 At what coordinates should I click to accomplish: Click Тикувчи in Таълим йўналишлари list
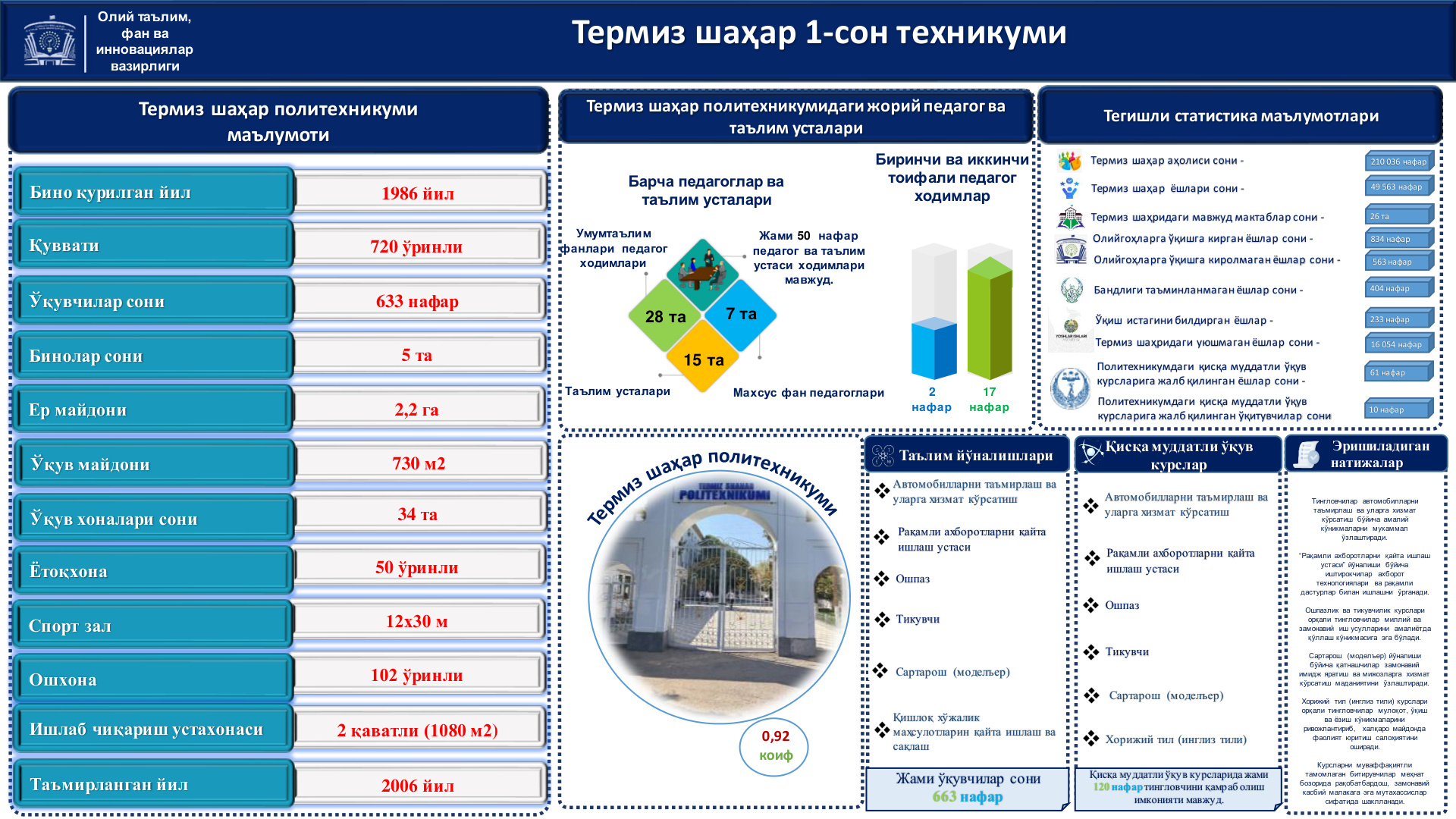(x=918, y=619)
